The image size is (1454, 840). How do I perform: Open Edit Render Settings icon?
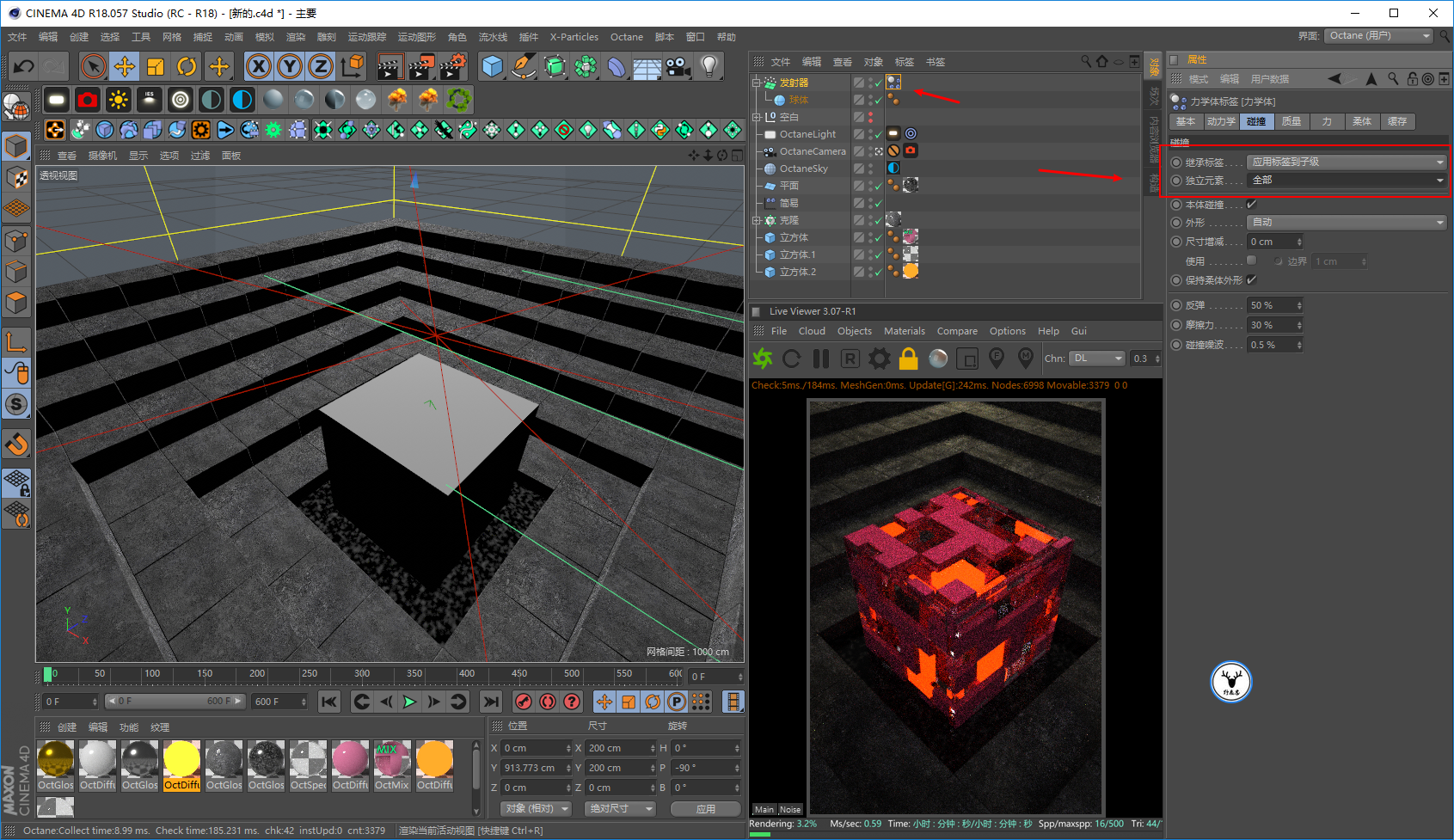pos(453,66)
